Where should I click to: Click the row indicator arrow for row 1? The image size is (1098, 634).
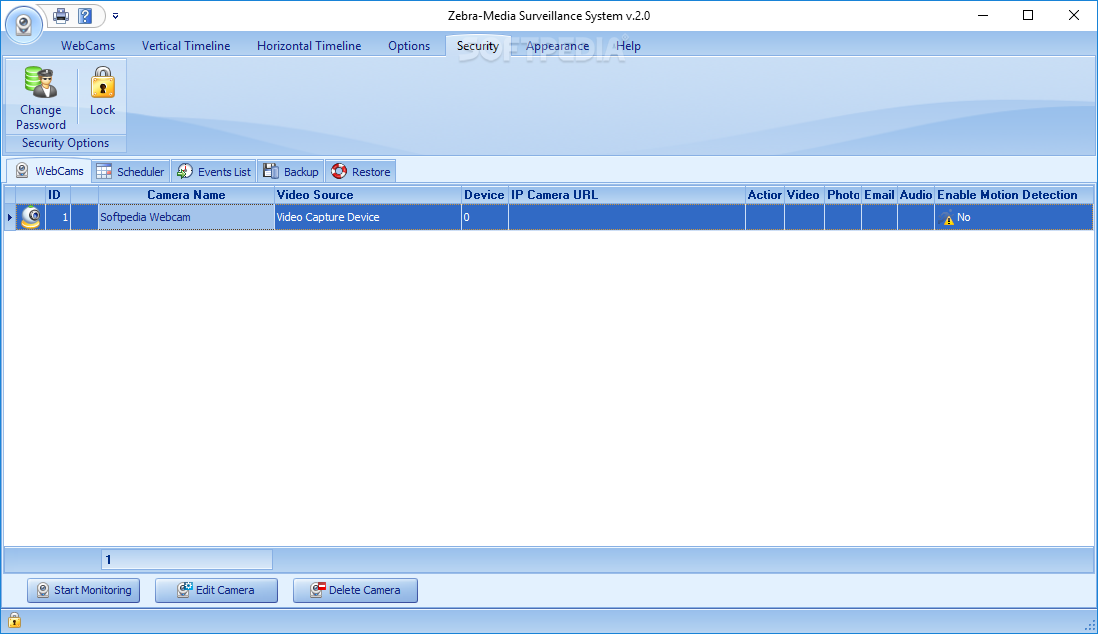(x=9, y=217)
